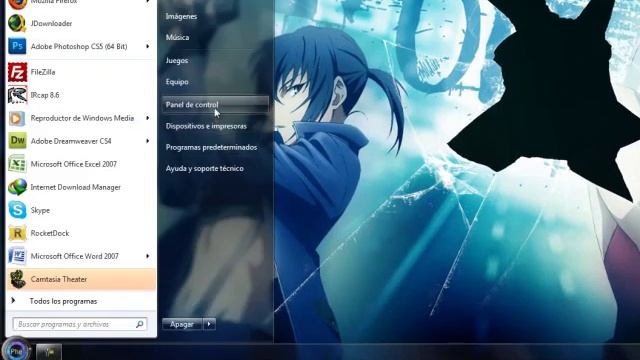Click the Excel 2007 icon

17,164
